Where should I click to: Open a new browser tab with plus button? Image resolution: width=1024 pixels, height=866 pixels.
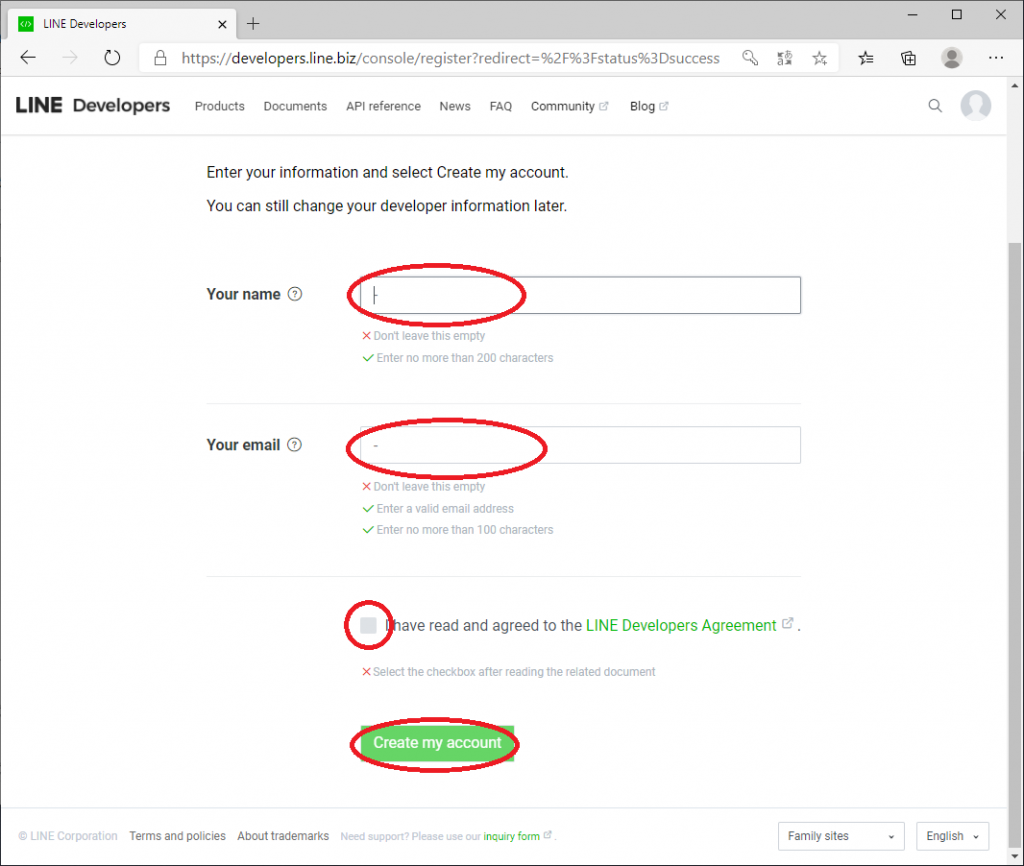click(x=253, y=23)
